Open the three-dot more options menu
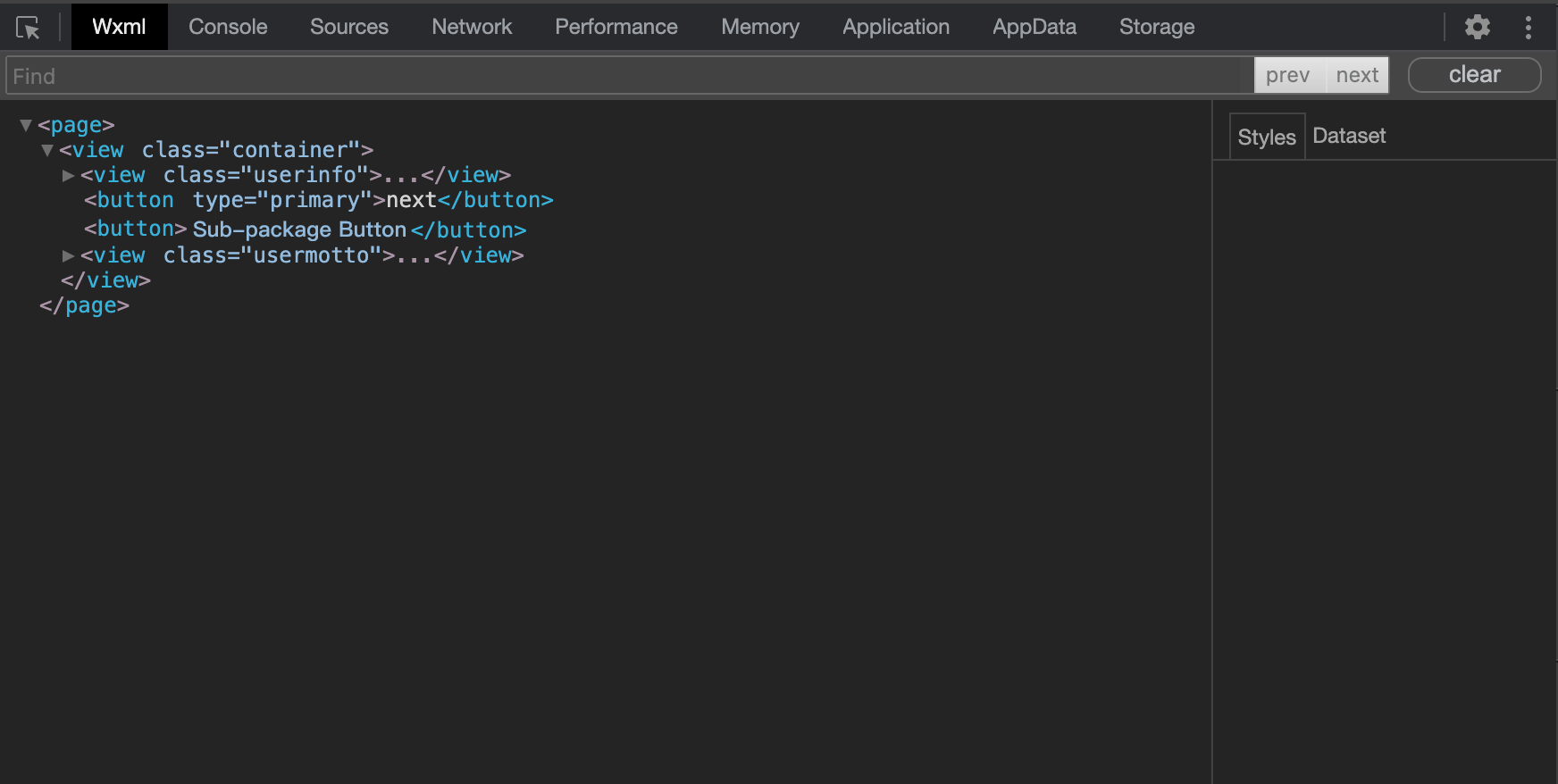 [1529, 28]
